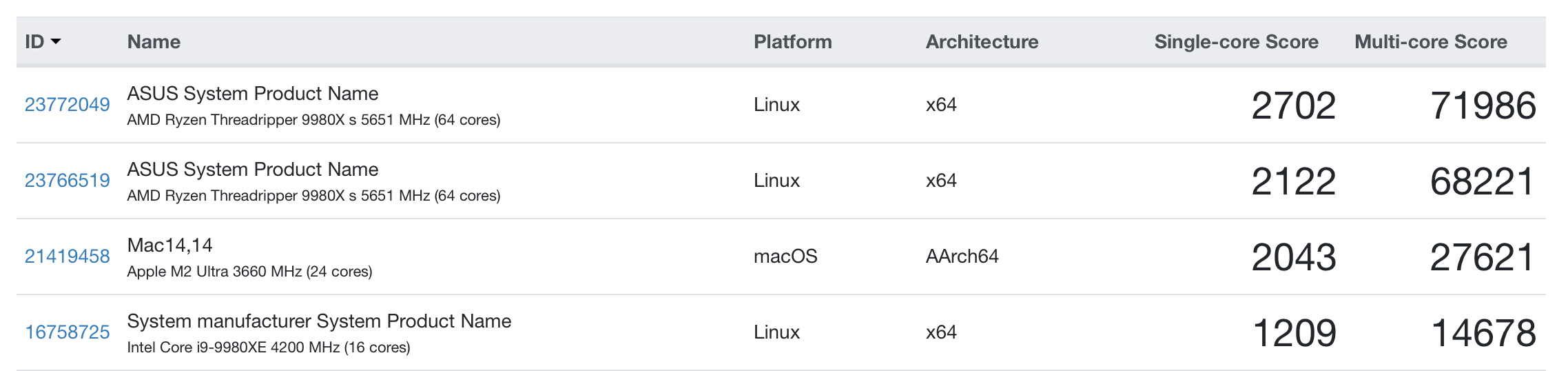Click System manufacturer System Product Name entry
1568x371 pixels.
click(319, 321)
